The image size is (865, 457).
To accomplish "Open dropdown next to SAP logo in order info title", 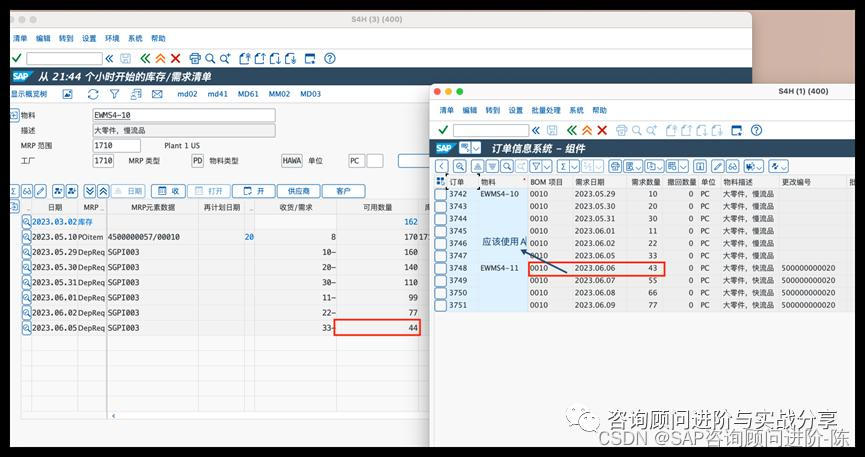I will point(476,148).
